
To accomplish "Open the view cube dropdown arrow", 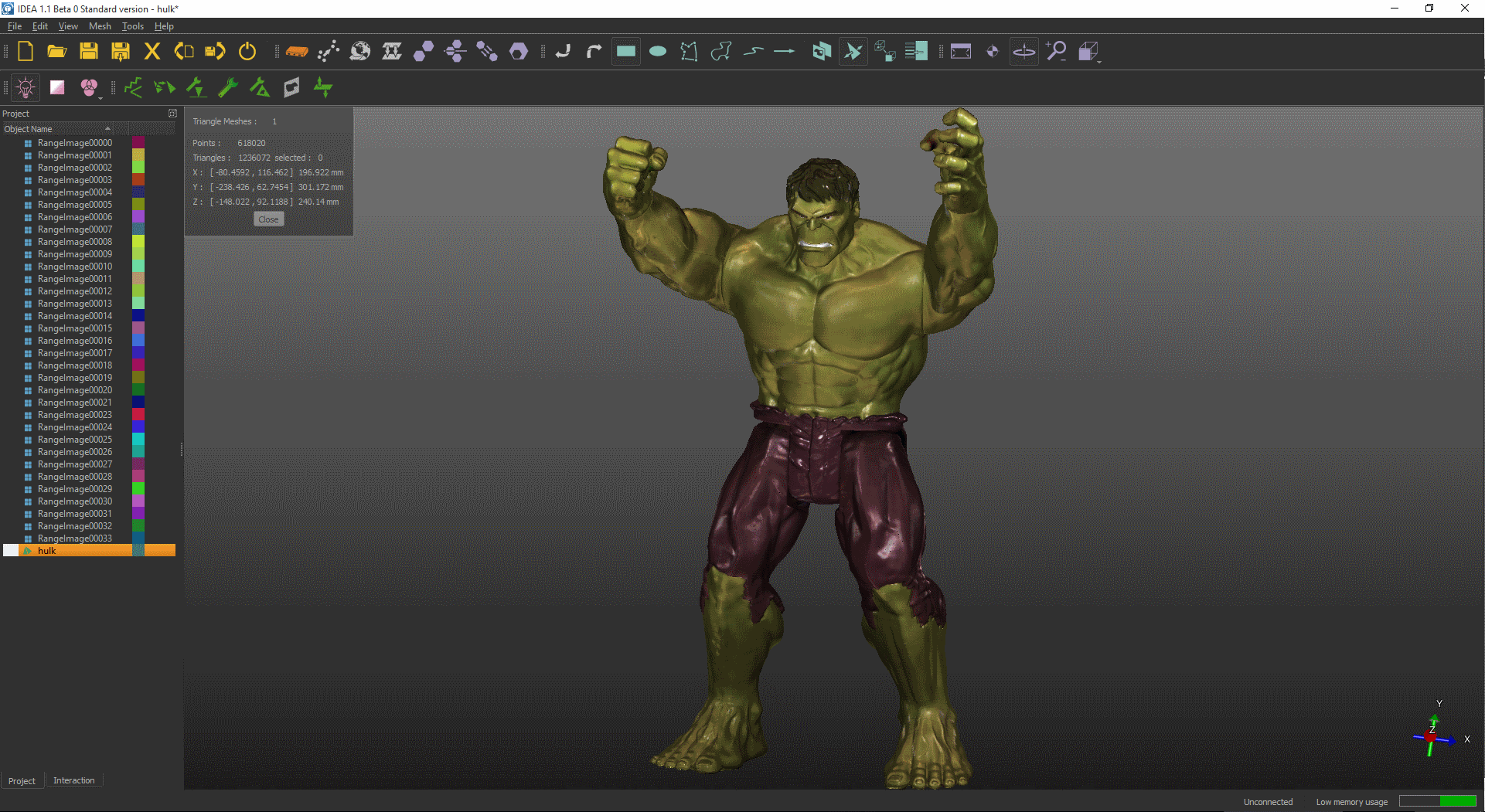I will (1098, 61).
